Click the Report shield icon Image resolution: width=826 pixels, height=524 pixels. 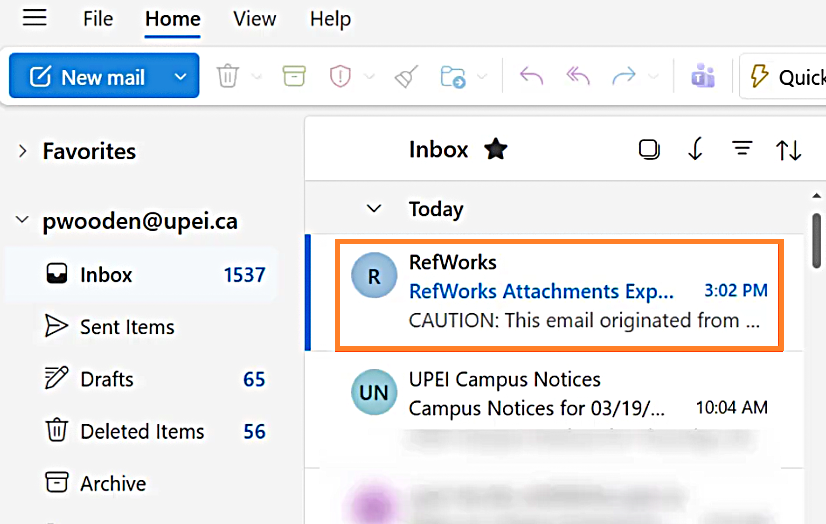[x=343, y=77]
